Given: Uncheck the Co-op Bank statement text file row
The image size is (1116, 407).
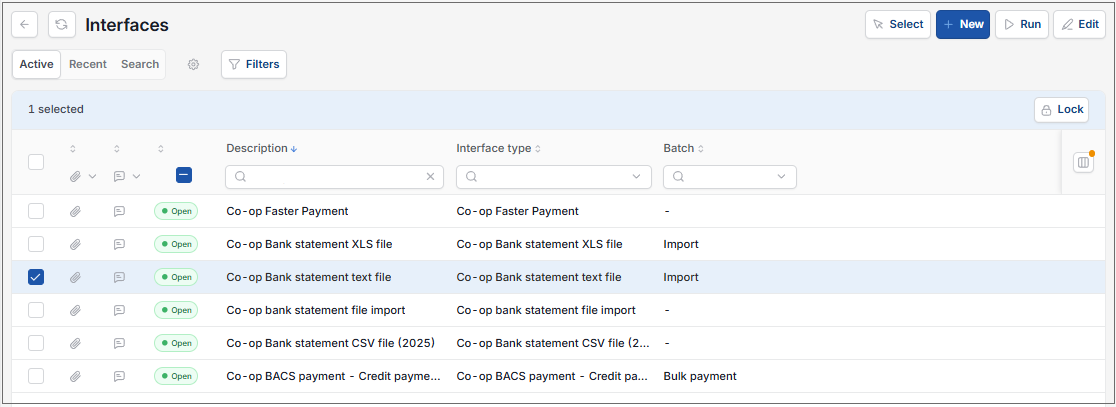Looking at the screenshot, I should [x=36, y=277].
